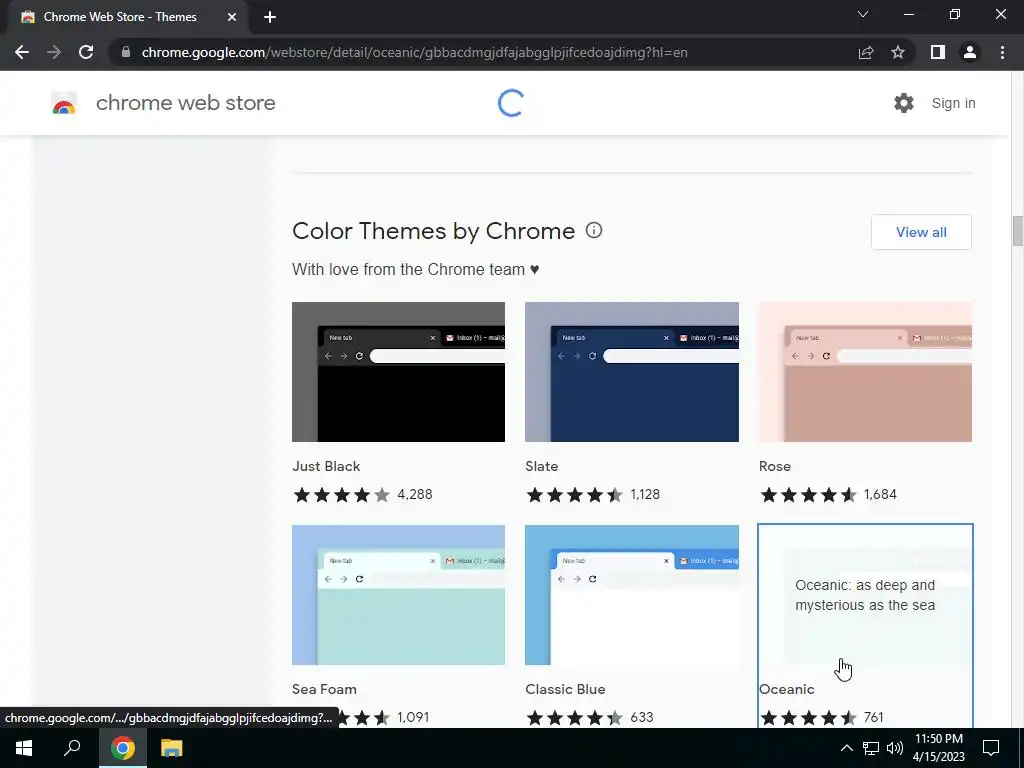Open Chrome's three-dot menu

[1002, 52]
